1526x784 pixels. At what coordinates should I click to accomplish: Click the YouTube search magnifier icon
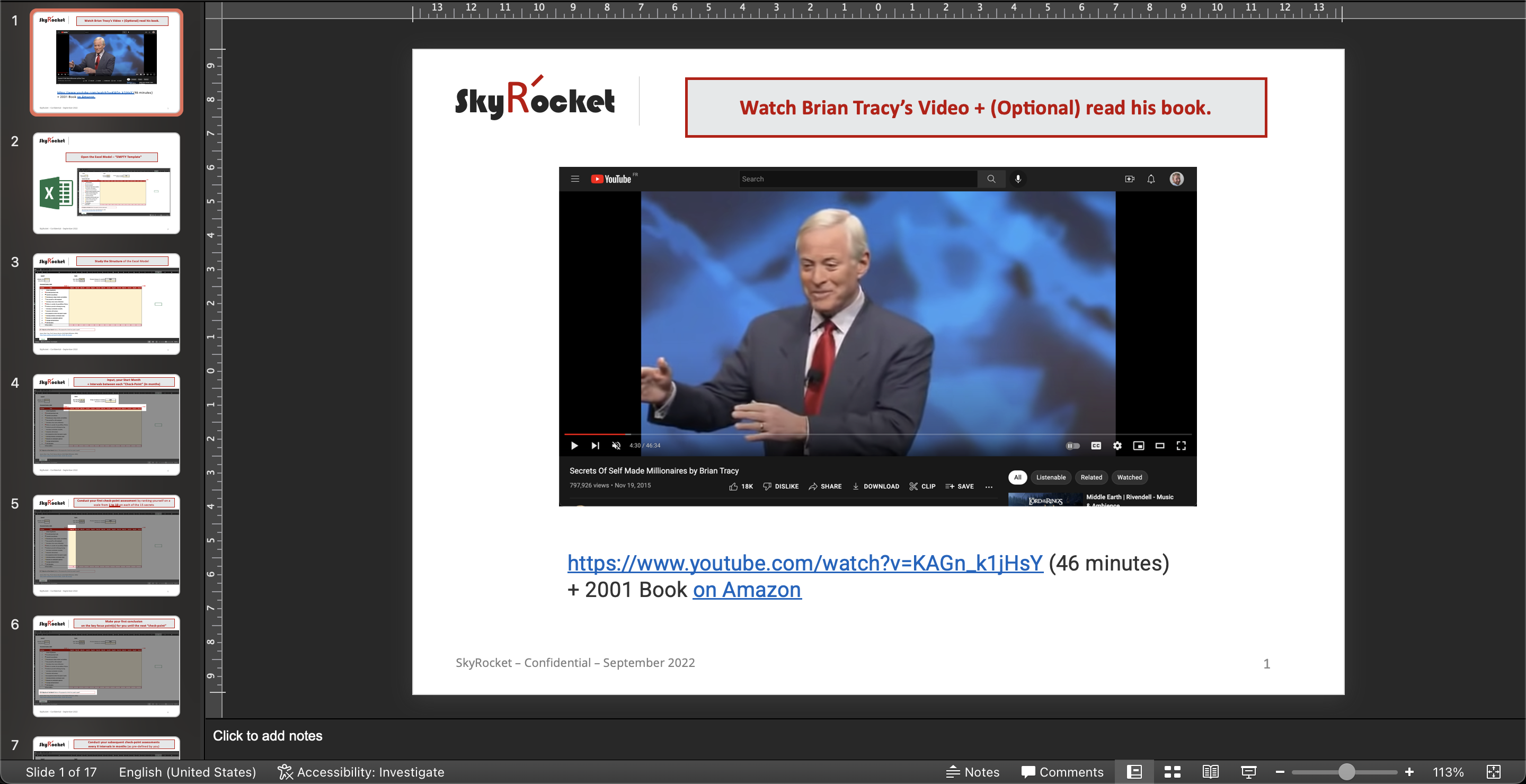[x=991, y=179]
